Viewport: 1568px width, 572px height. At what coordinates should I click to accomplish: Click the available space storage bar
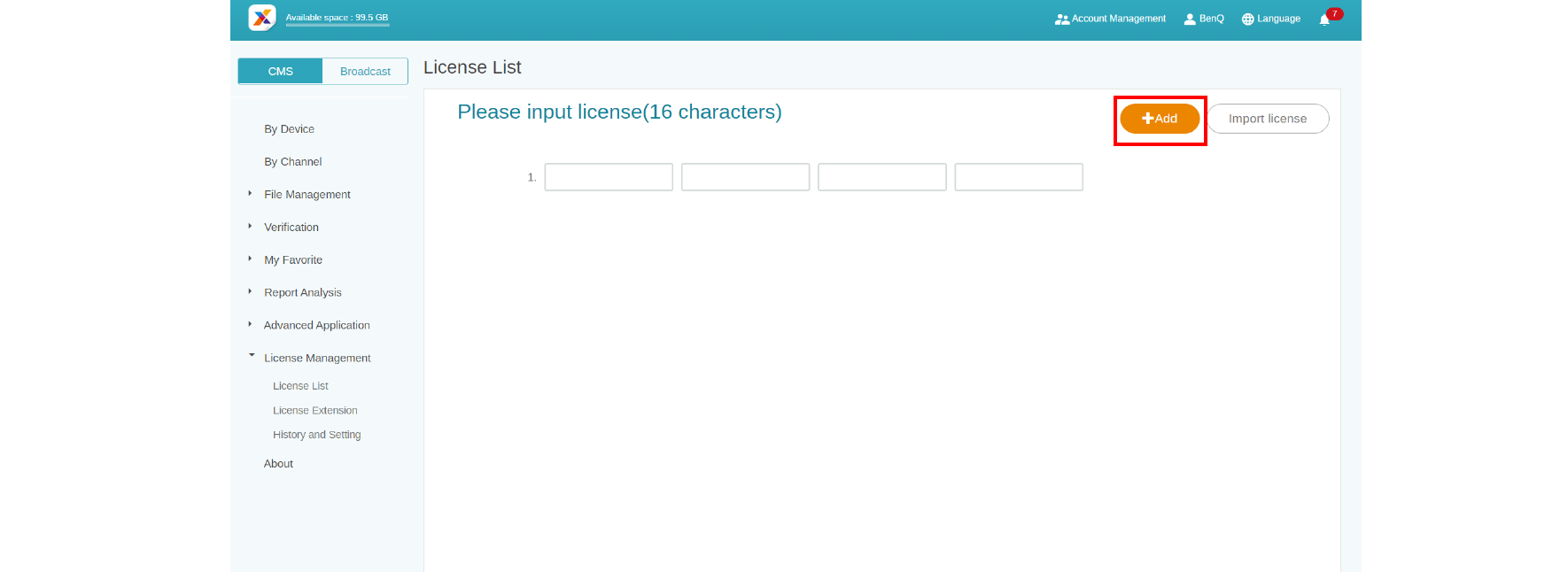pos(338,25)
